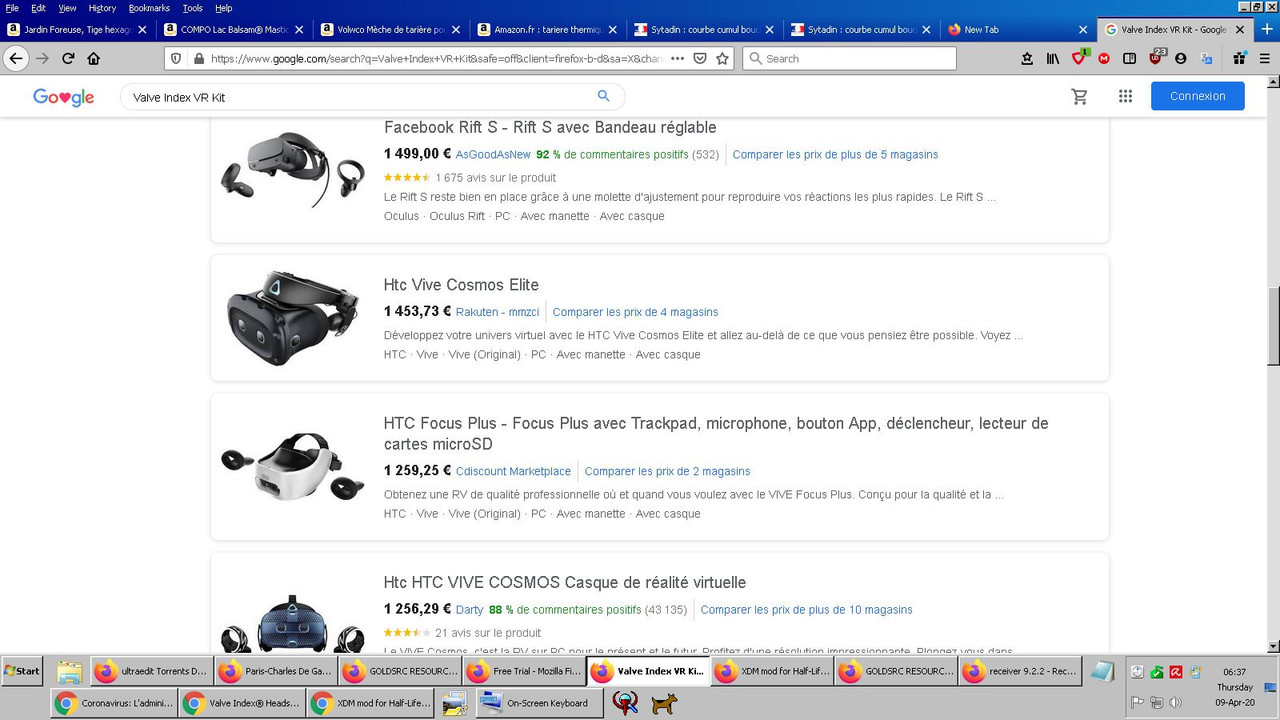Viewport: 1280px width, 720px height.
Task: Toggle the sidebar view icon
Action: [x=1129, y=58]
